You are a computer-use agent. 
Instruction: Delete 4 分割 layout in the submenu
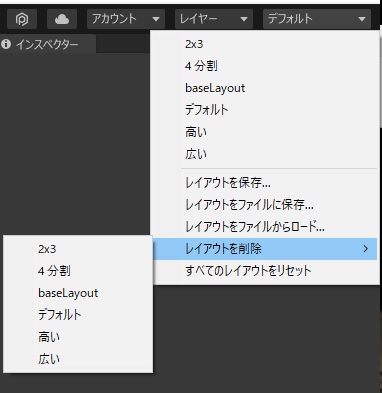[x=78, y=271]
